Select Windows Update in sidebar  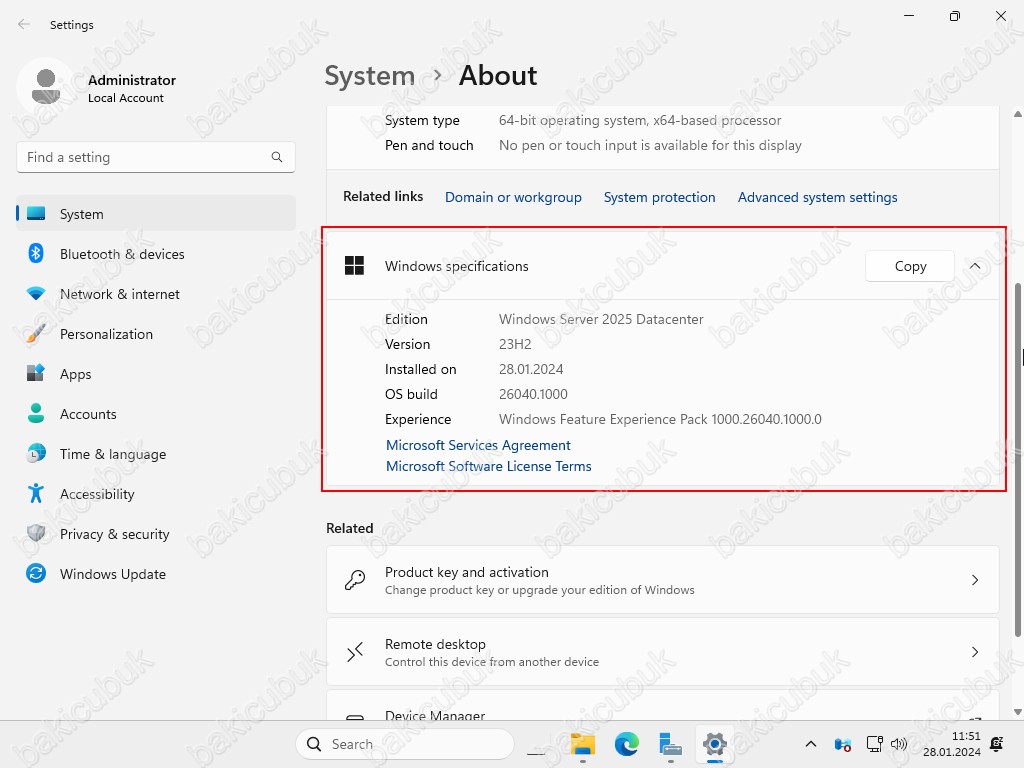[x=156, y=573]
